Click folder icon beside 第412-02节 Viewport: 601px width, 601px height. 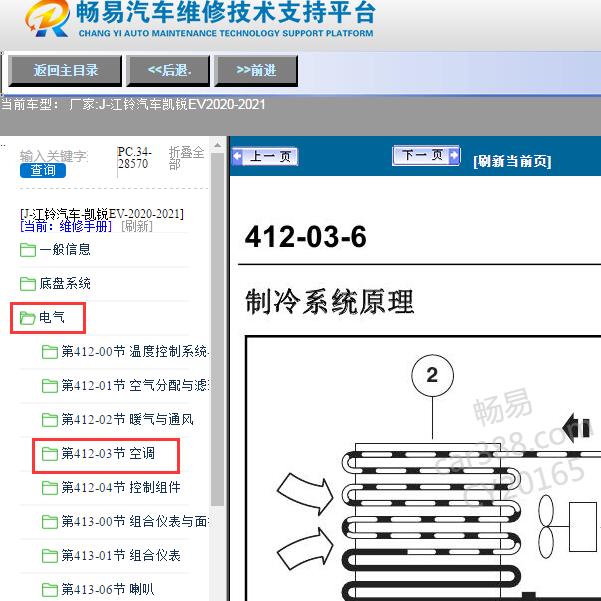49,420
